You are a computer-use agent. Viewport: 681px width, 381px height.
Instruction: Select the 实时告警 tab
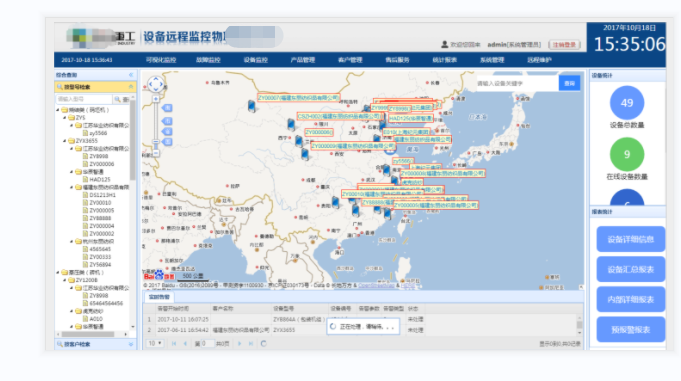click(x=159, y=297)
